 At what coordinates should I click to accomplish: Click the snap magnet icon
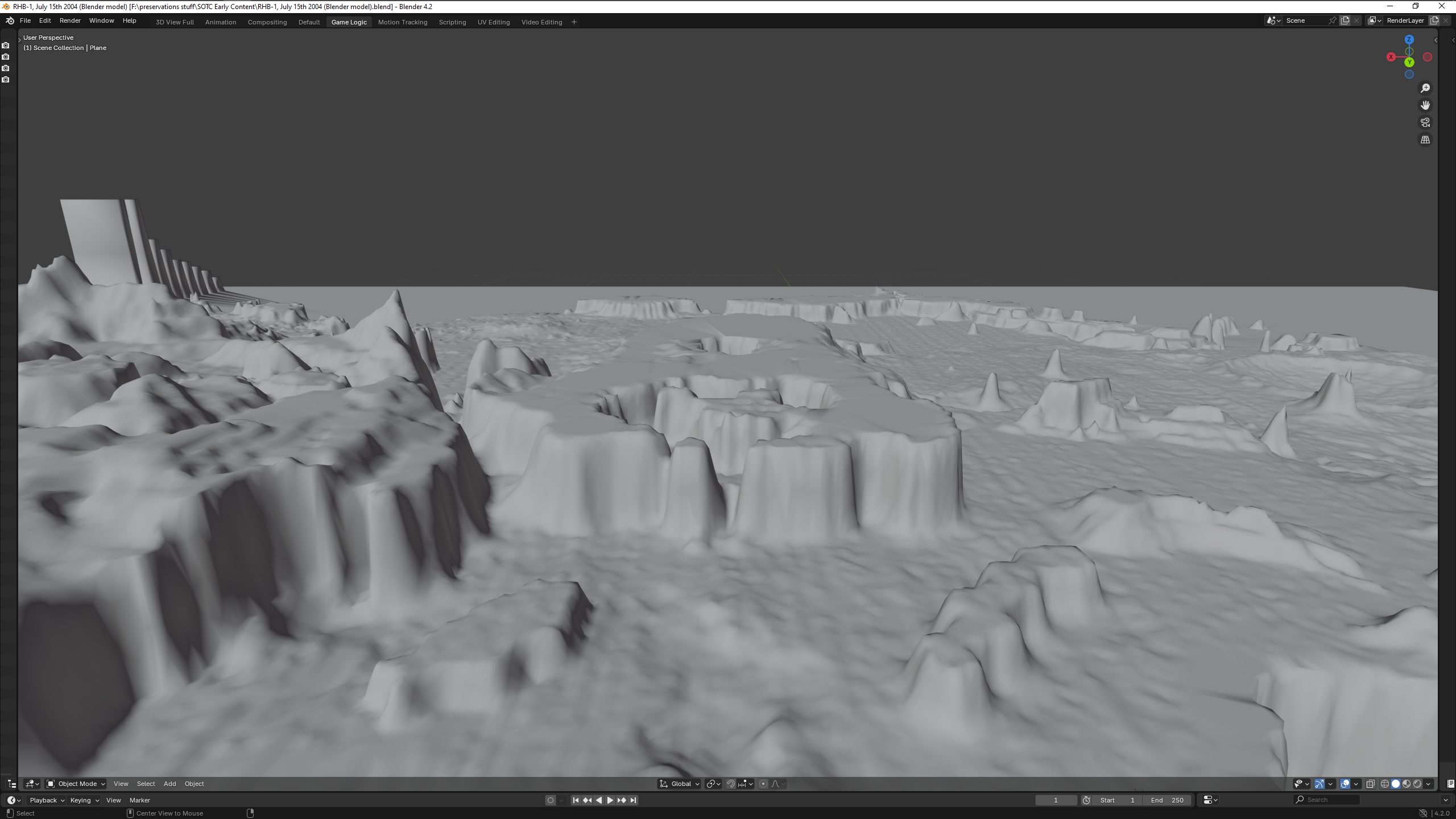(x=731, y=784)
